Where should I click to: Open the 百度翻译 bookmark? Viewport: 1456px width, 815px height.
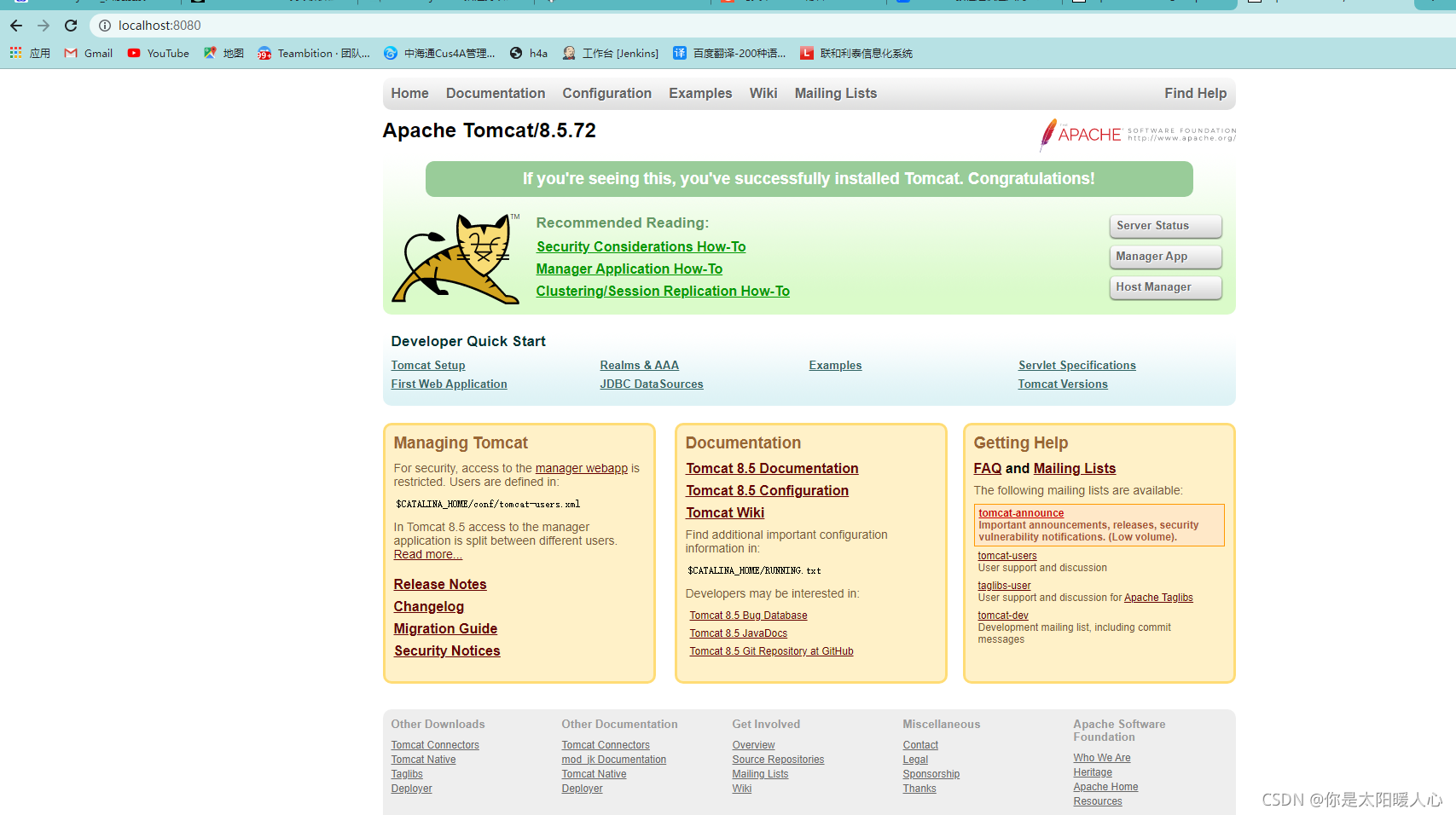[729, 53]
